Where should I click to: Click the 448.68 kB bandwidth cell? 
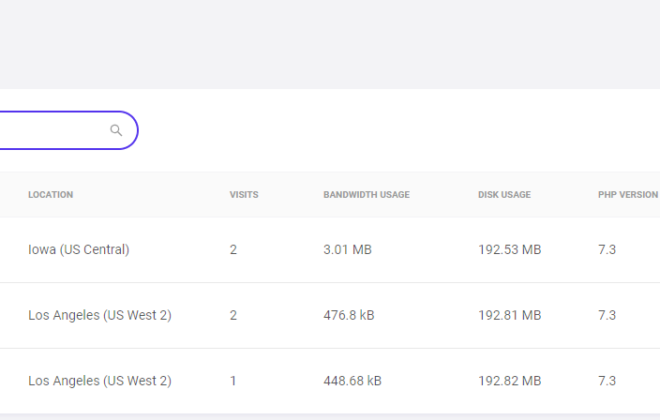[x=352, y=381]
